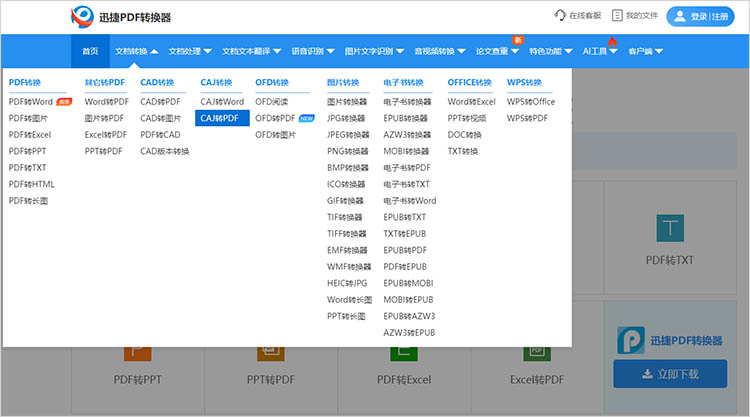Expand the 图片文字识别 dropdown

point(374,51)
